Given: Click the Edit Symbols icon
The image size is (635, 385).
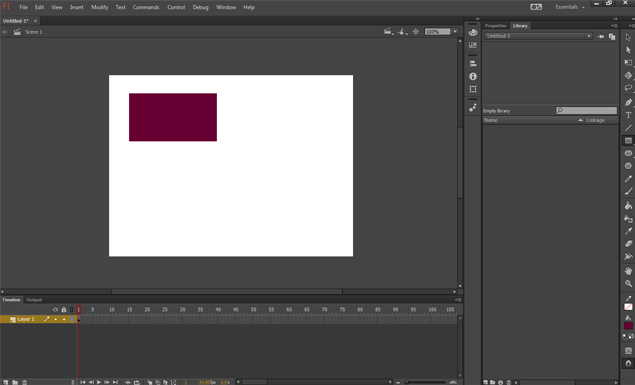Looking at the screenshot, I should click(x=402, y=32).
